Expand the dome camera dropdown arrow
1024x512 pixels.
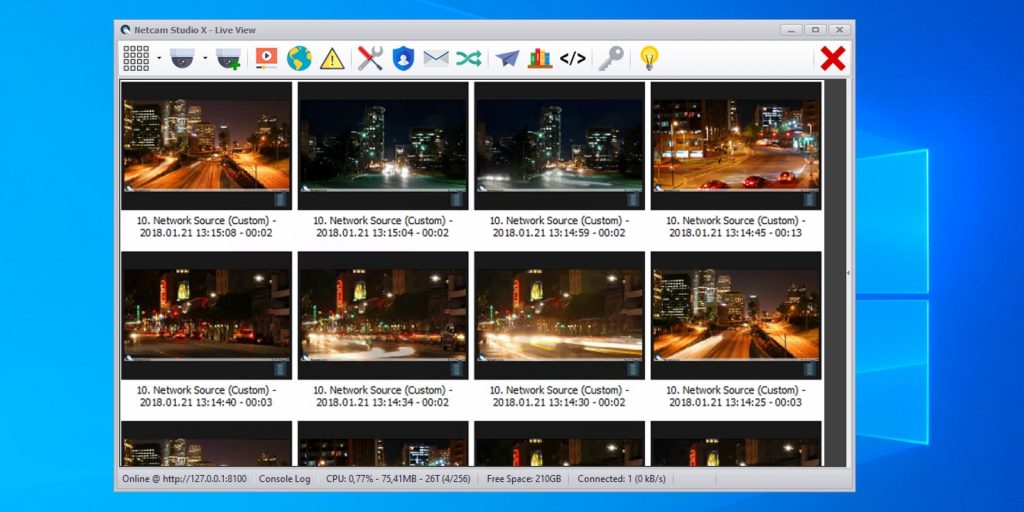click(204, 58)
